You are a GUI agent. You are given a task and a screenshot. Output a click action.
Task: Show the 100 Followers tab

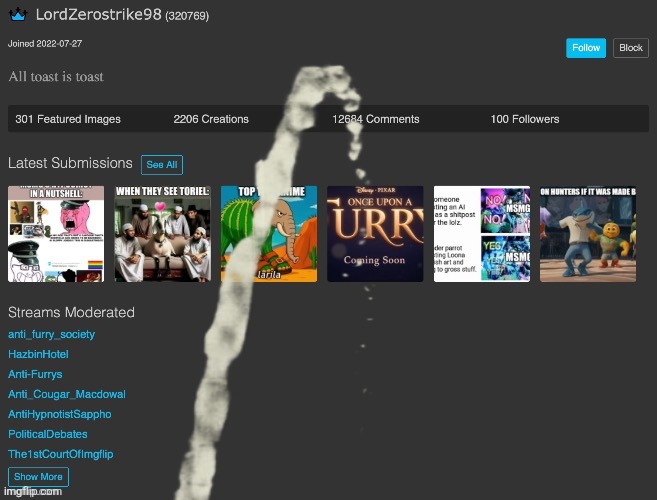click(x=524, y=119)
